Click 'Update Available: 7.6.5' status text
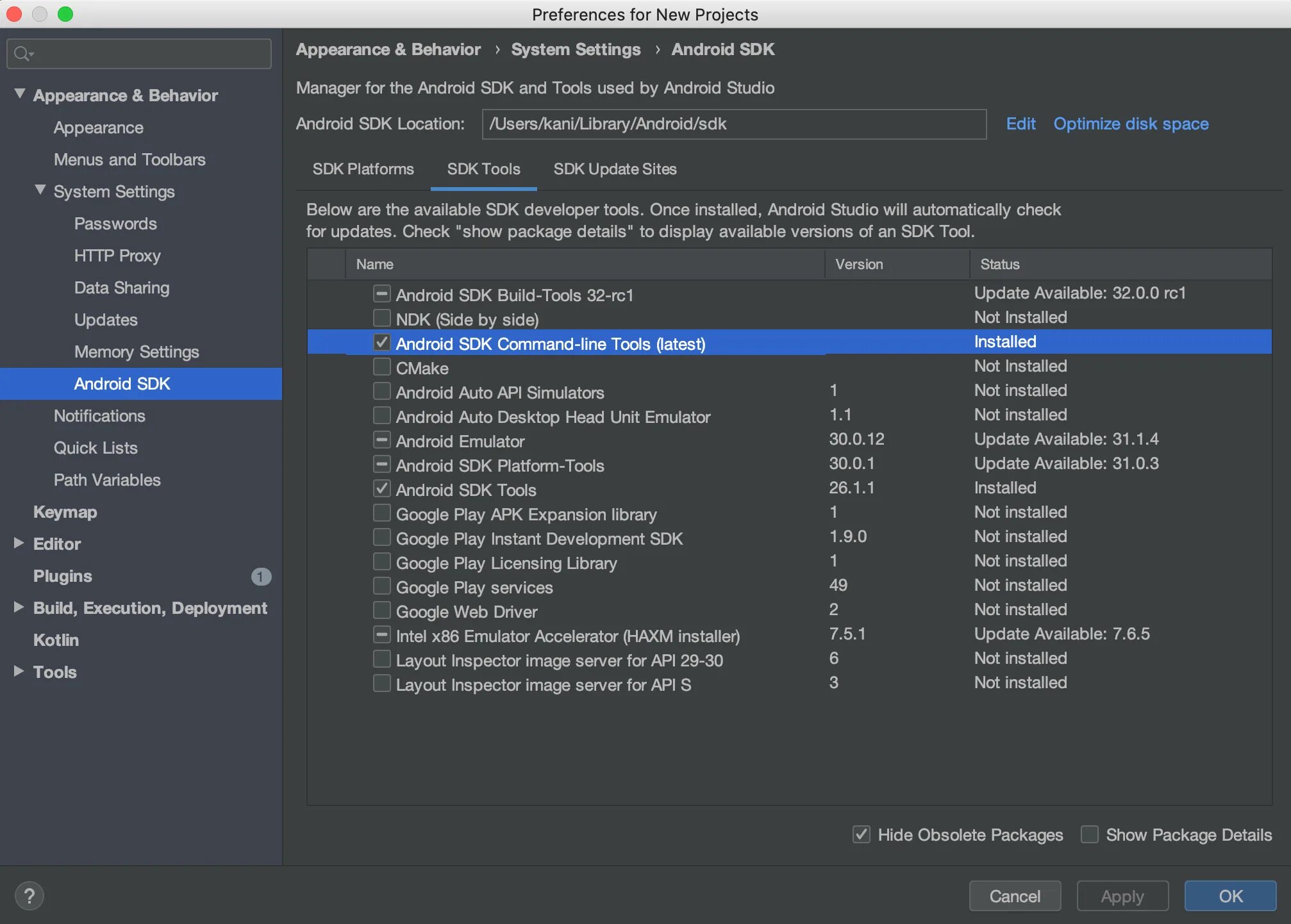Viewport: 1291px width, 924px height. point(1062,634)
